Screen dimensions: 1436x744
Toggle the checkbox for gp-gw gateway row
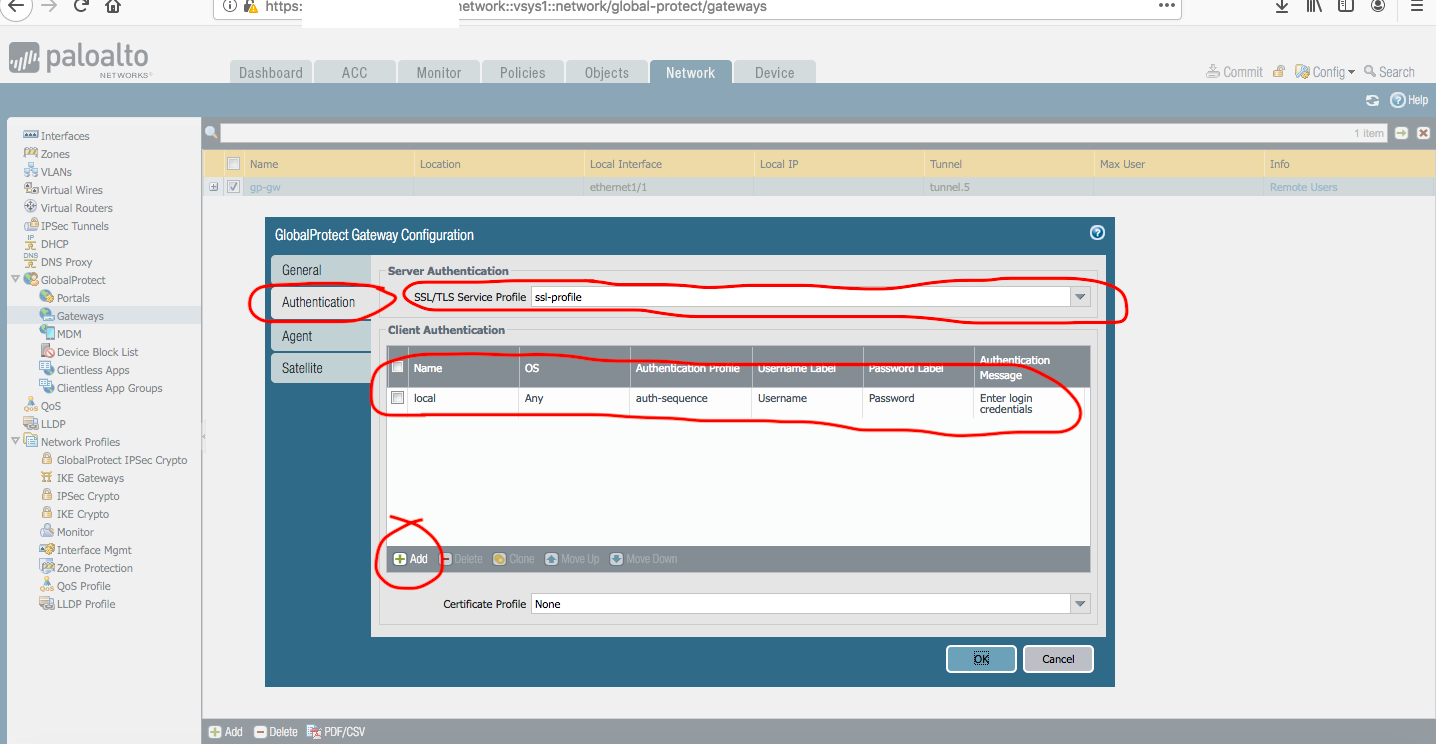coord(234,187)
